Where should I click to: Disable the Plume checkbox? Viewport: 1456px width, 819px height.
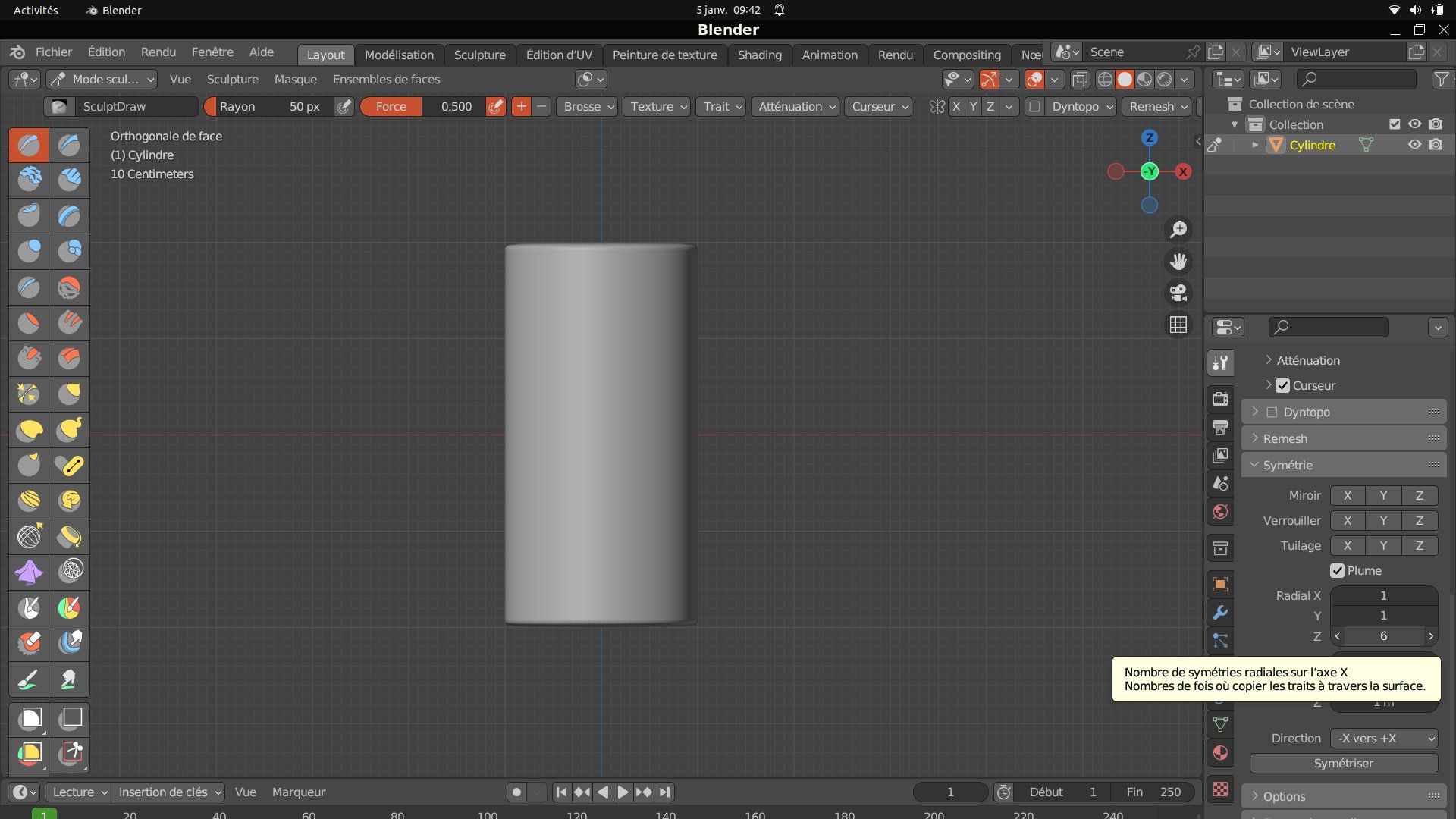[x=1337, y=570]
